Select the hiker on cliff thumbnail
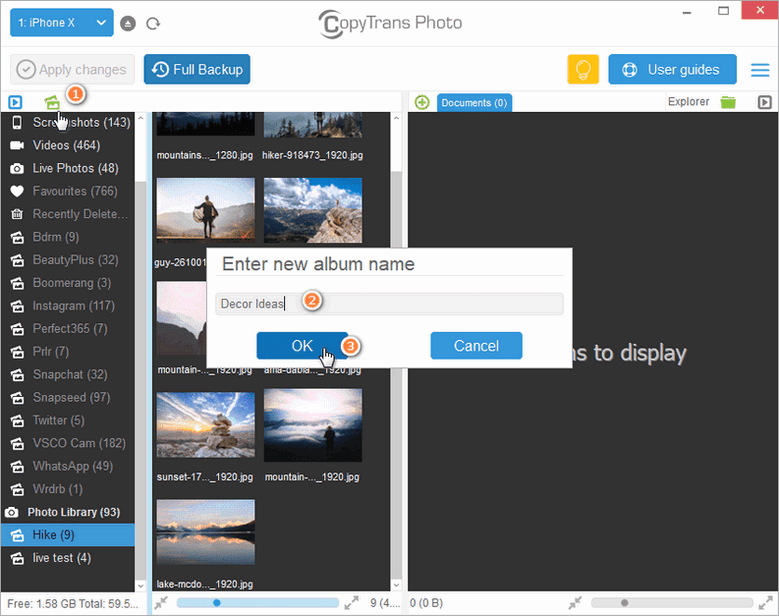779x616 pixels. pyautogui.click(x=313, y=211)
